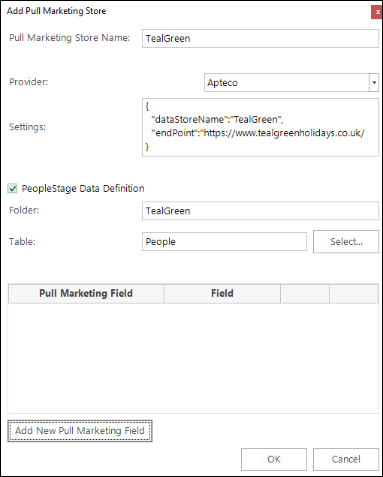383x477 pixels.
Task: Click the Pull Marketing Store Name field
Action: click(260, 38)
